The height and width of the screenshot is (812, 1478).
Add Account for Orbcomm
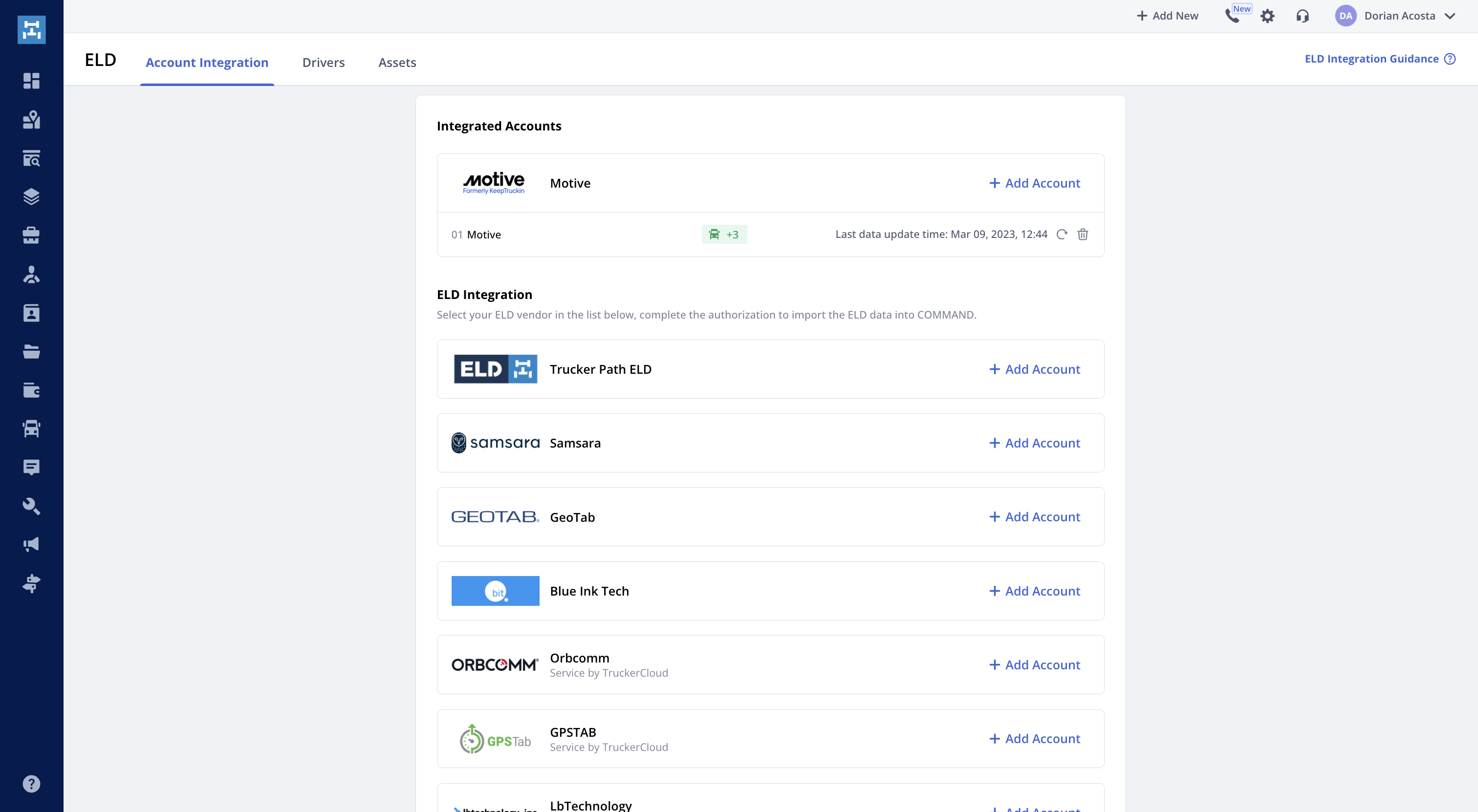click(1035, 664)
